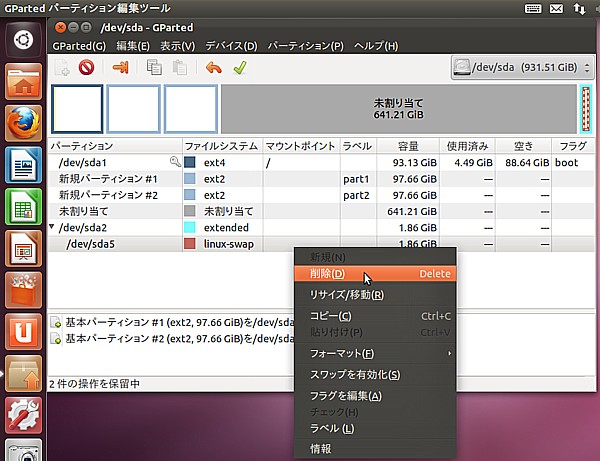The width and height of the screenshot is (600, 461).
Task: Click the extended partition block at disk map end
Action: click(586, 109)
